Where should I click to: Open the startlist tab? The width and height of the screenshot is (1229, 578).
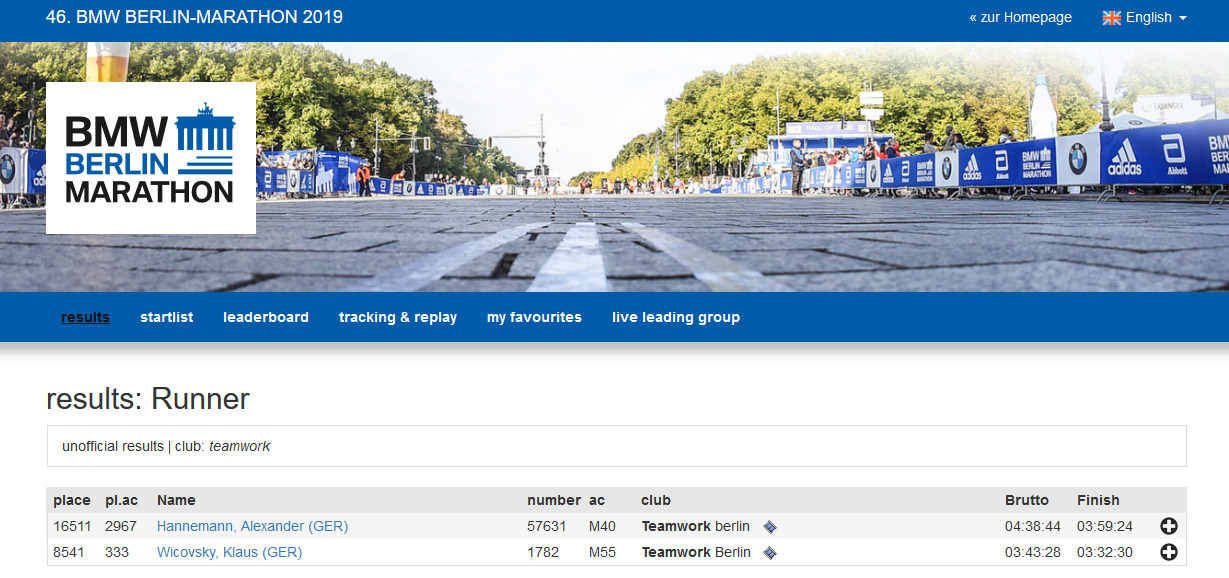(x=166, y=317)
